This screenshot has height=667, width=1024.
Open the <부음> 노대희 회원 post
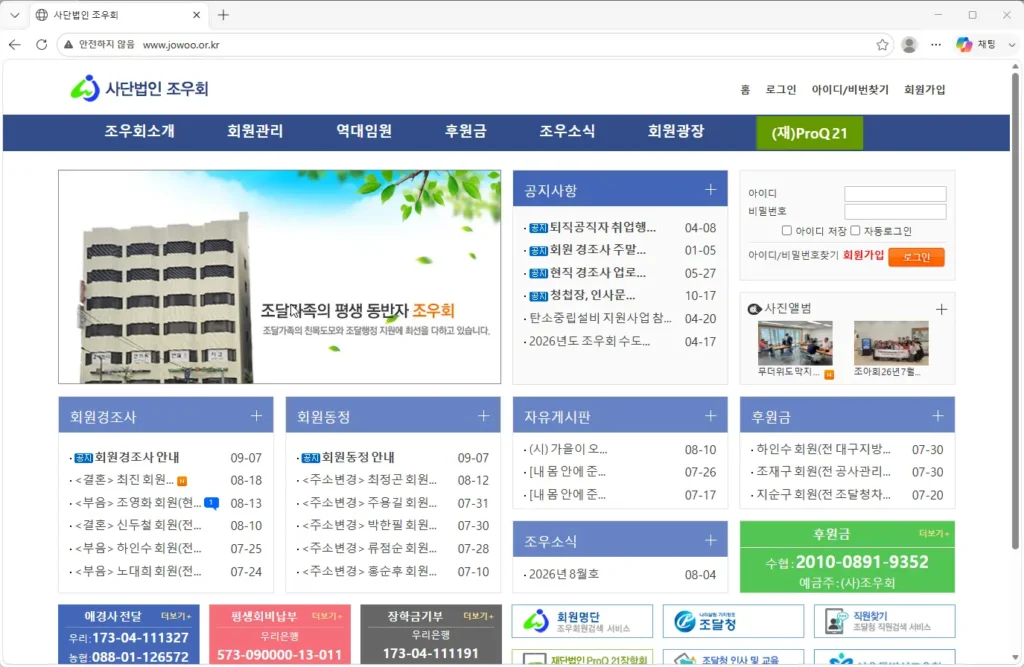click(138, 572)
